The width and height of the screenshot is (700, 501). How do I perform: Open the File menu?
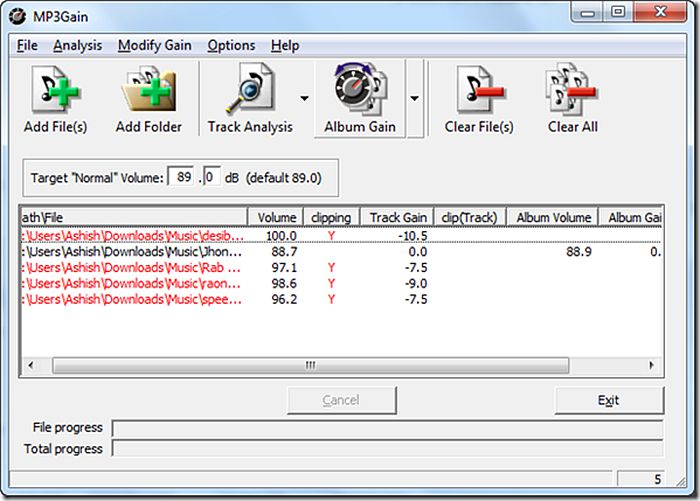(27, 46)
